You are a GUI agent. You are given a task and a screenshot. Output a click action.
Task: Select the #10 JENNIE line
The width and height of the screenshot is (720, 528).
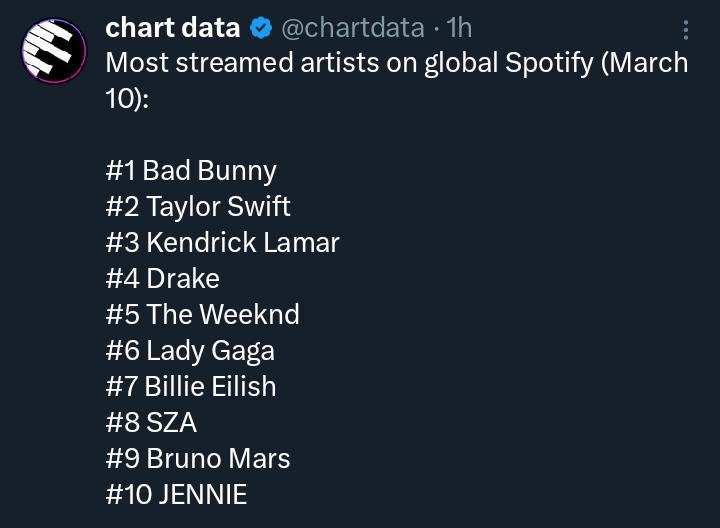pos(176,494)
